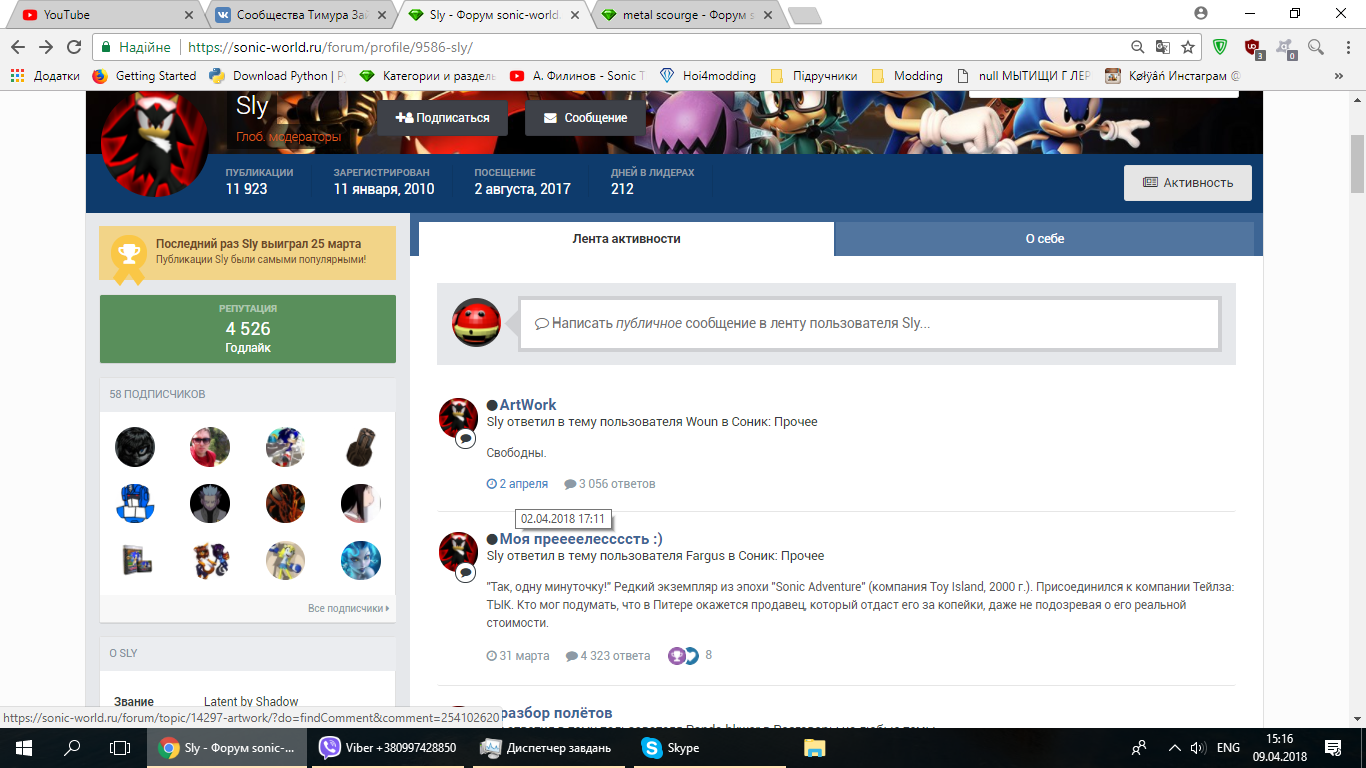Click the page vertical scrollbar
Image resolution: width=1366 pixels, height=768 pixels.
pyautogui.click(x=1357, y=400)
